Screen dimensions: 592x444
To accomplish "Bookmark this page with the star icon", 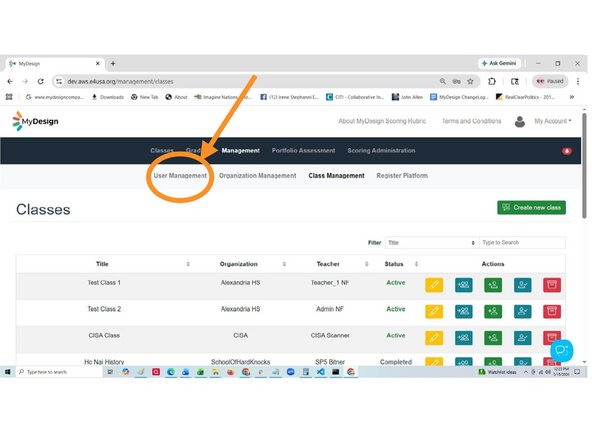I will click(x=470, y=82).
